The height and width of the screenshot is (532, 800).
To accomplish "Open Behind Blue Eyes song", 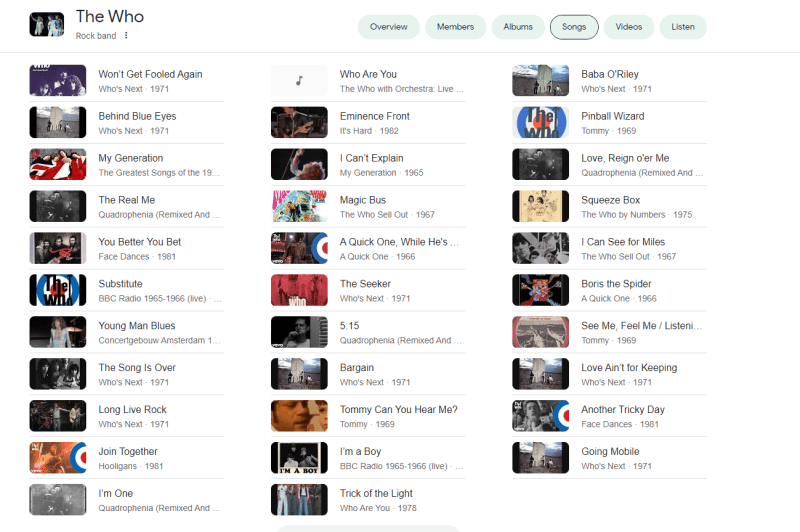I will [137, 116].
